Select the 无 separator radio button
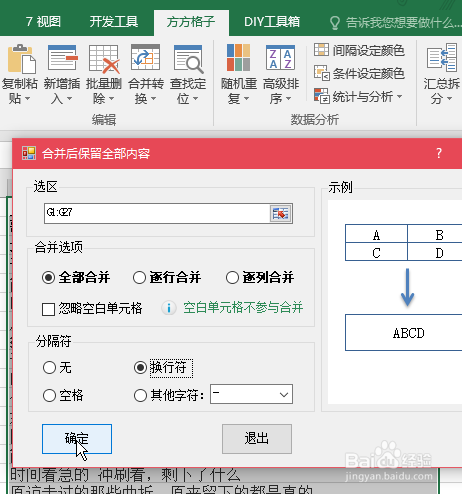The height and width of the screenshot is (494, 462). coord(49,367)
